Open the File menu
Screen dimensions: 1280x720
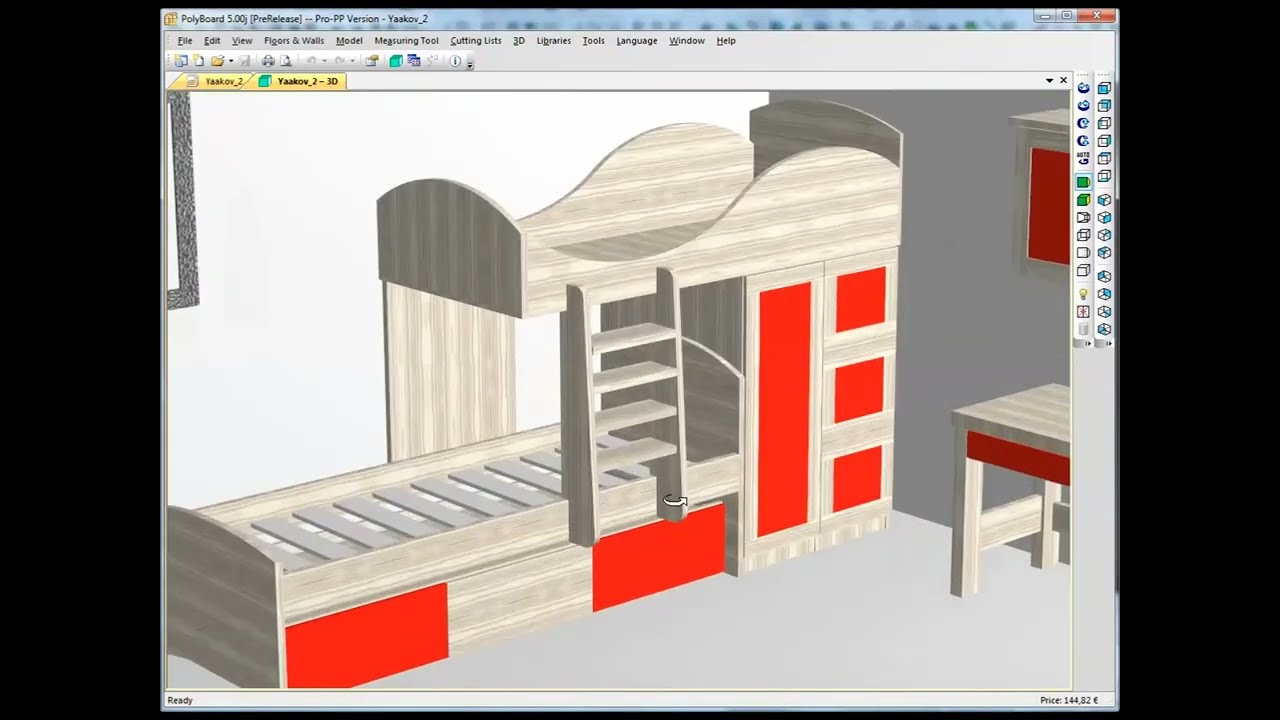185,41
